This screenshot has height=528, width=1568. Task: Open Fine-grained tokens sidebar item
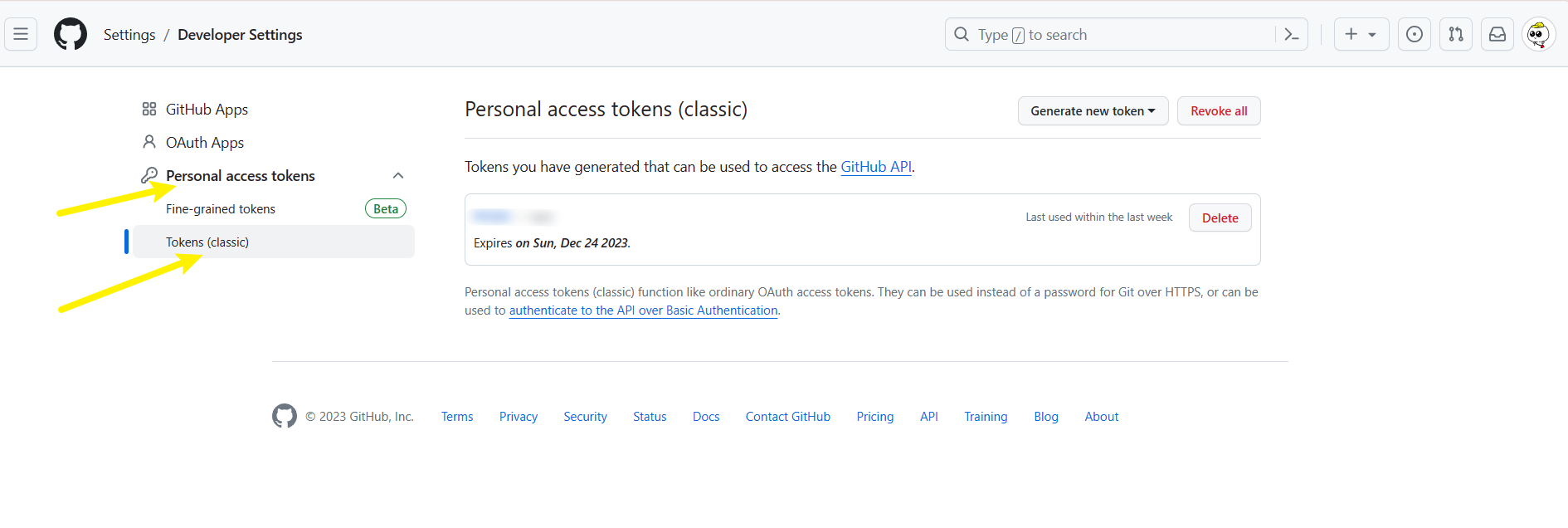coord(221,209)
